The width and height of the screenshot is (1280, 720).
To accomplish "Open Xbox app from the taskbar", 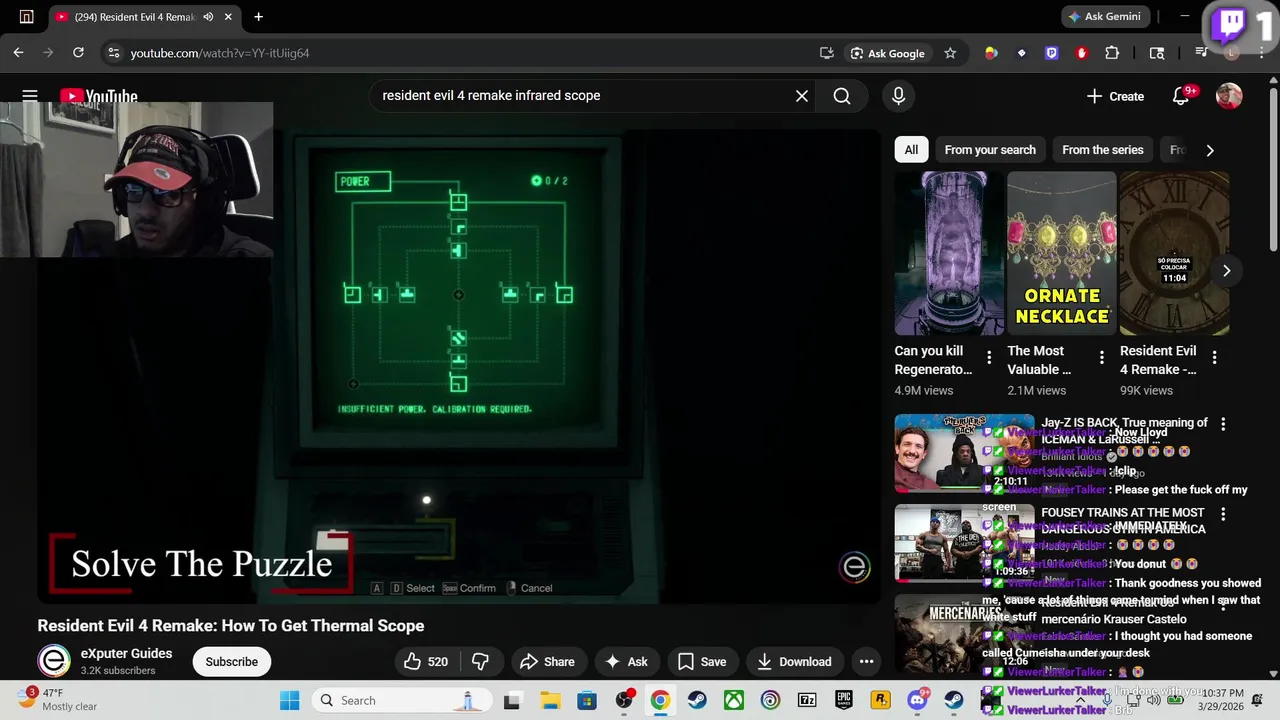I will point(733,700).
